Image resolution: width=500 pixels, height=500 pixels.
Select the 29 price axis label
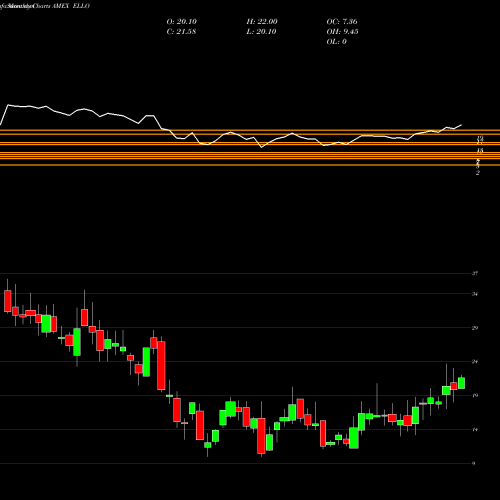[475, 328]
